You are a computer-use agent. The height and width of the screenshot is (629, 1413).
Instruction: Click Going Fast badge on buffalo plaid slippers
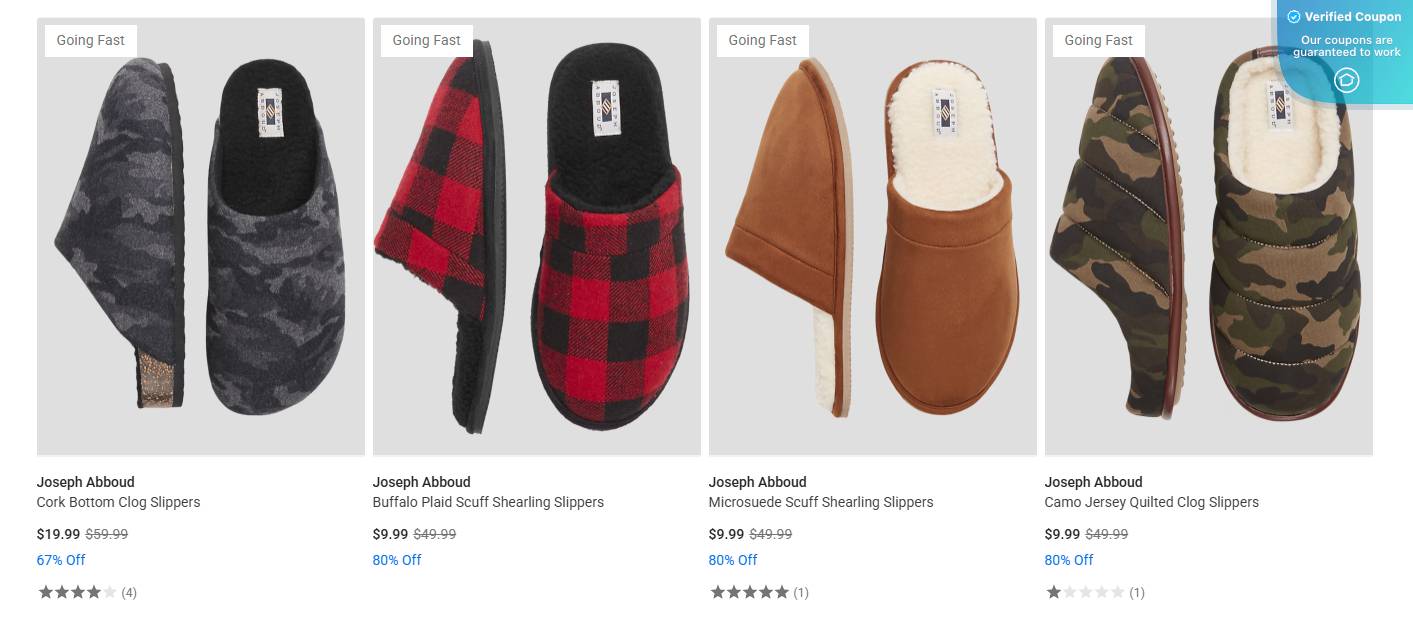tap(426, 40)
